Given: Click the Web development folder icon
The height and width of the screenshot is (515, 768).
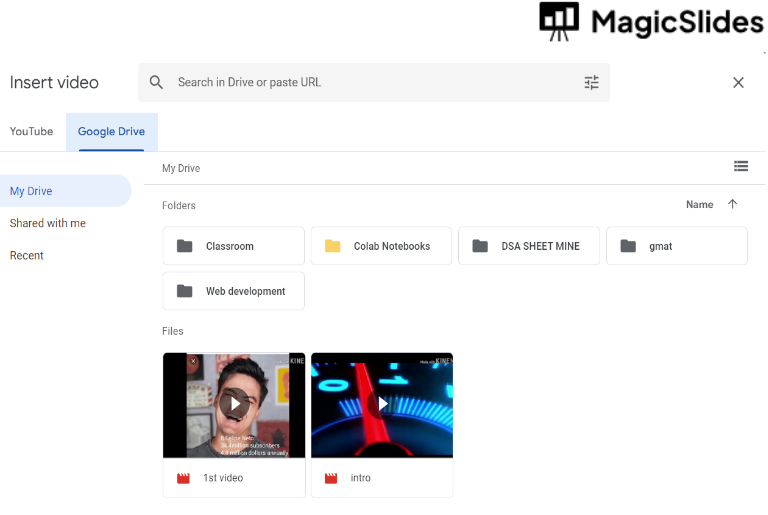Looking at the screenshot, I should coord(185,291).
